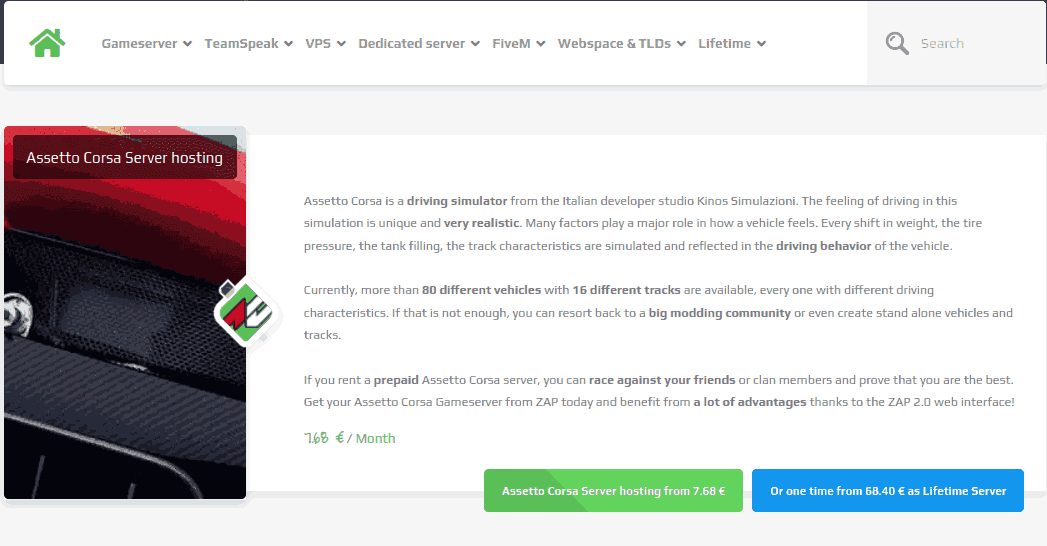Select the TeamSpeak menu label

[241, 43]
